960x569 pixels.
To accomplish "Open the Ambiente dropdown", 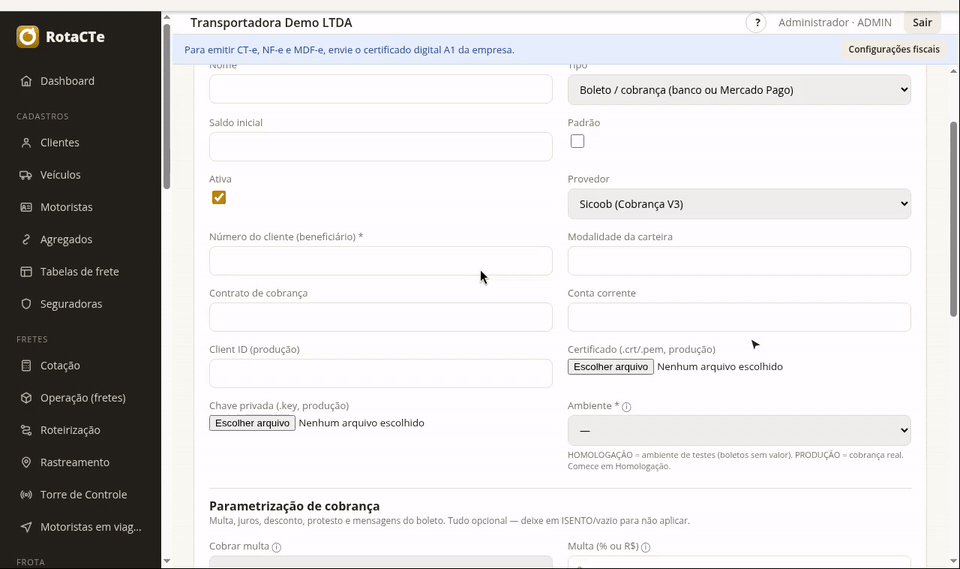I will 739,431.
